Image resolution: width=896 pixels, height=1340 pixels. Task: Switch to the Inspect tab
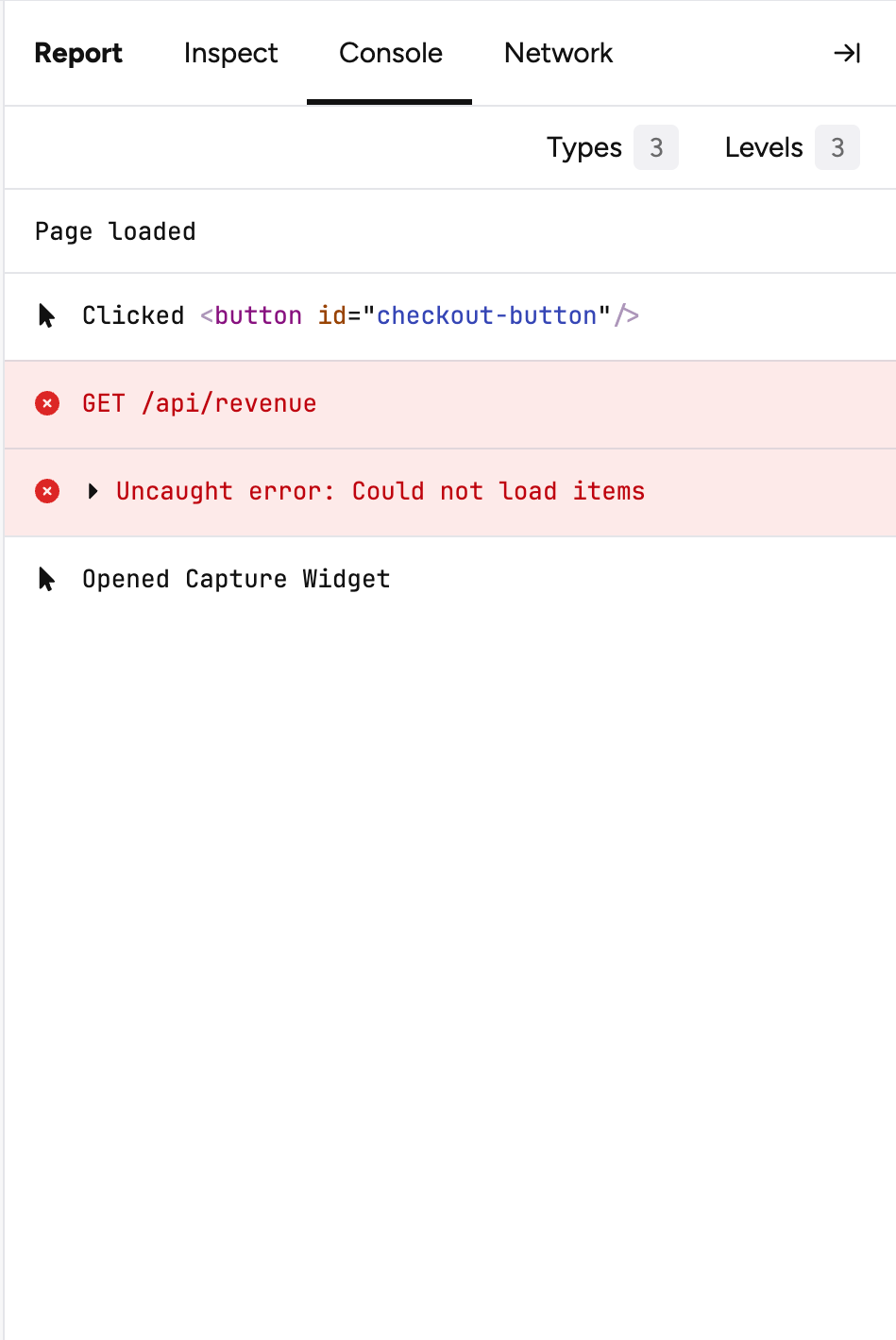(230, 54)
